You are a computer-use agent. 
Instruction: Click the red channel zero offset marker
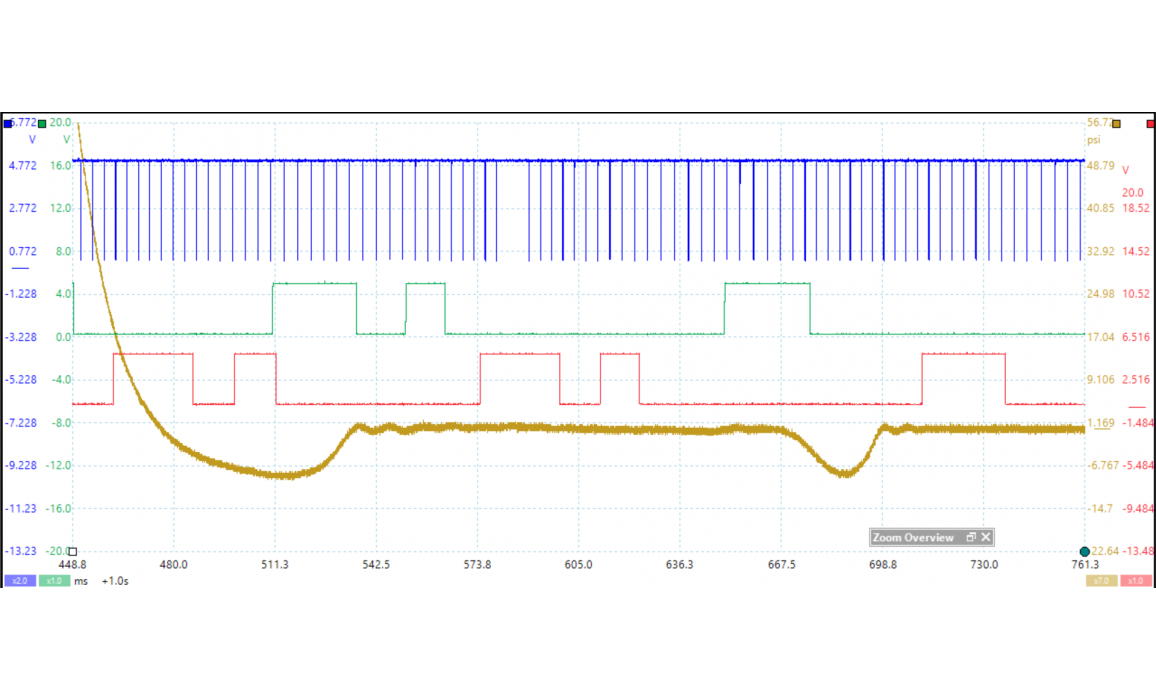pos(1137,407)
